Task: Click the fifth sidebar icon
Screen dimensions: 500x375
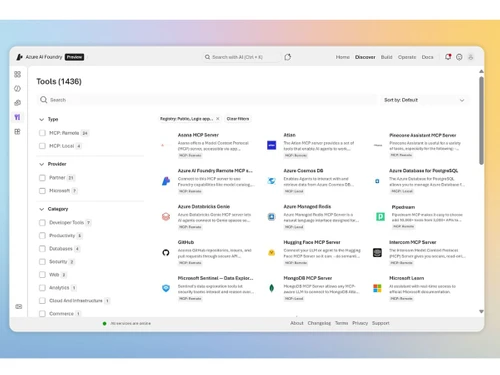Action: click(x=18, y=132)
